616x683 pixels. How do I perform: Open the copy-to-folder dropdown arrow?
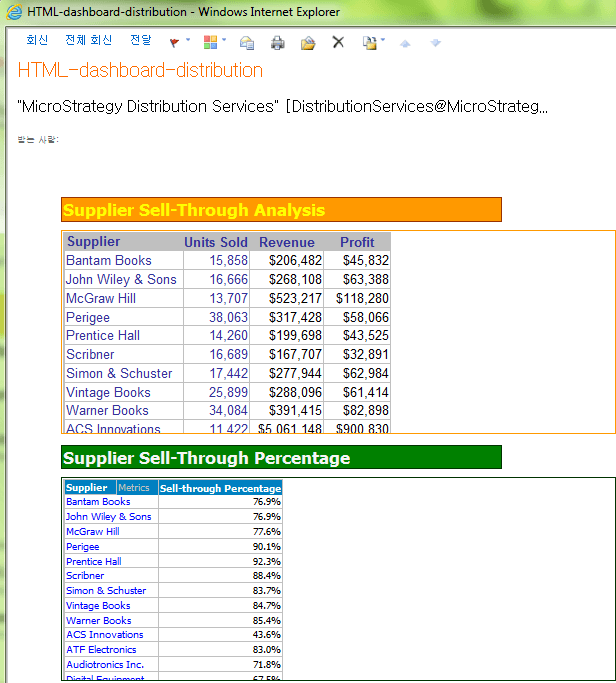point(383,40)
